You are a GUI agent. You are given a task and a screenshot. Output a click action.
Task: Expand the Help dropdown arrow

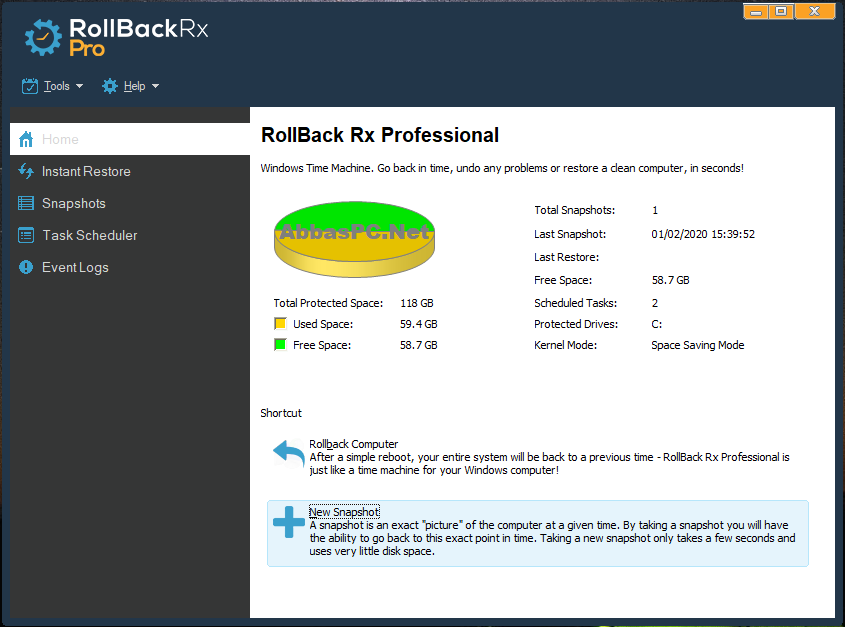tap(155, 86)
